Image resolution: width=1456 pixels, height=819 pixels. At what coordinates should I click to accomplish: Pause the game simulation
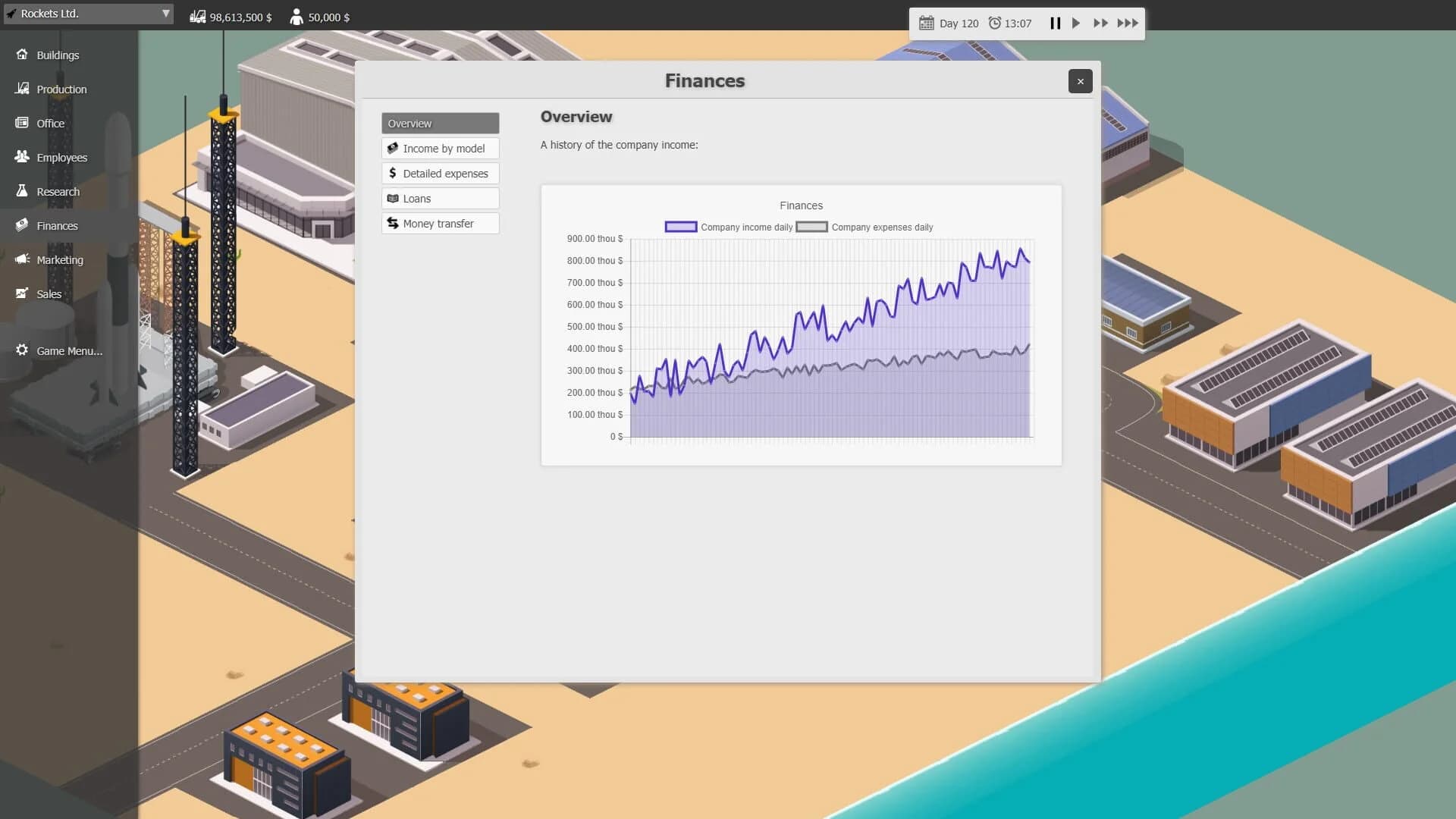(x=1055, y=24)
